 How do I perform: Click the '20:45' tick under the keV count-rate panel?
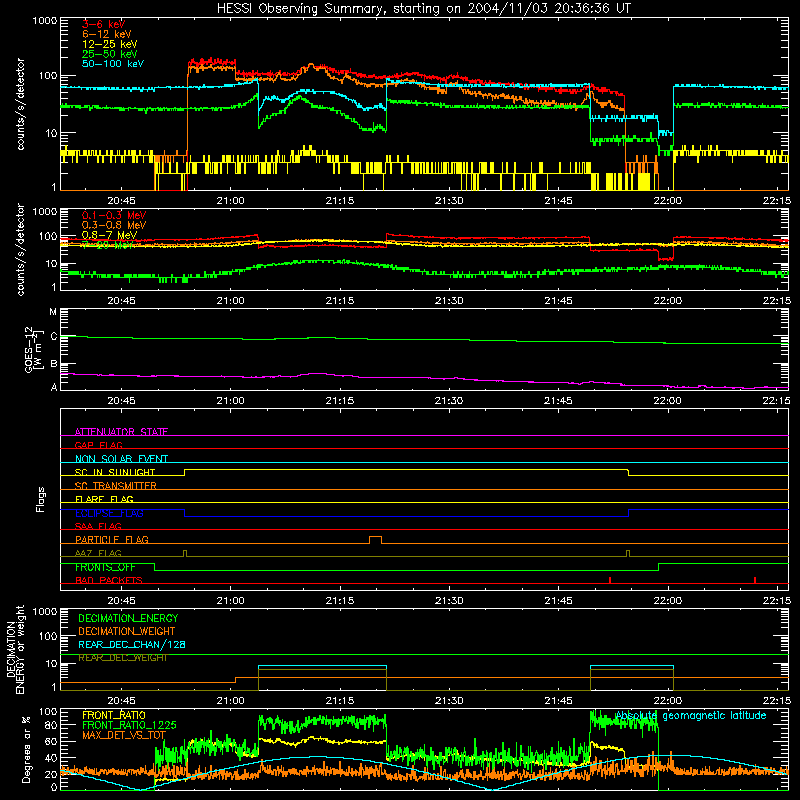tap(121, 201)
